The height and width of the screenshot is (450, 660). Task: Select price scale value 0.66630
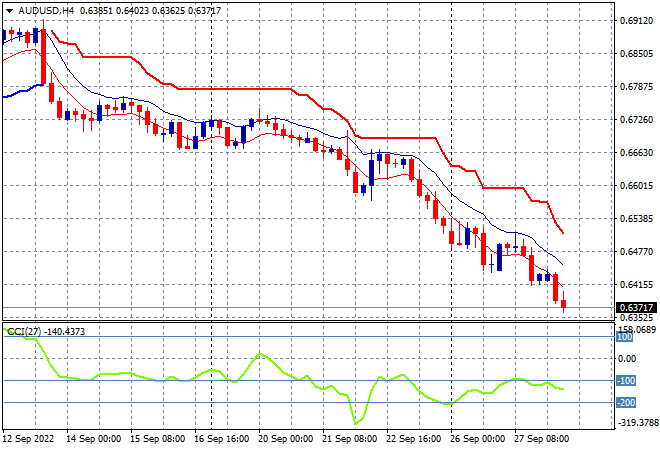[x=636, y=152]
